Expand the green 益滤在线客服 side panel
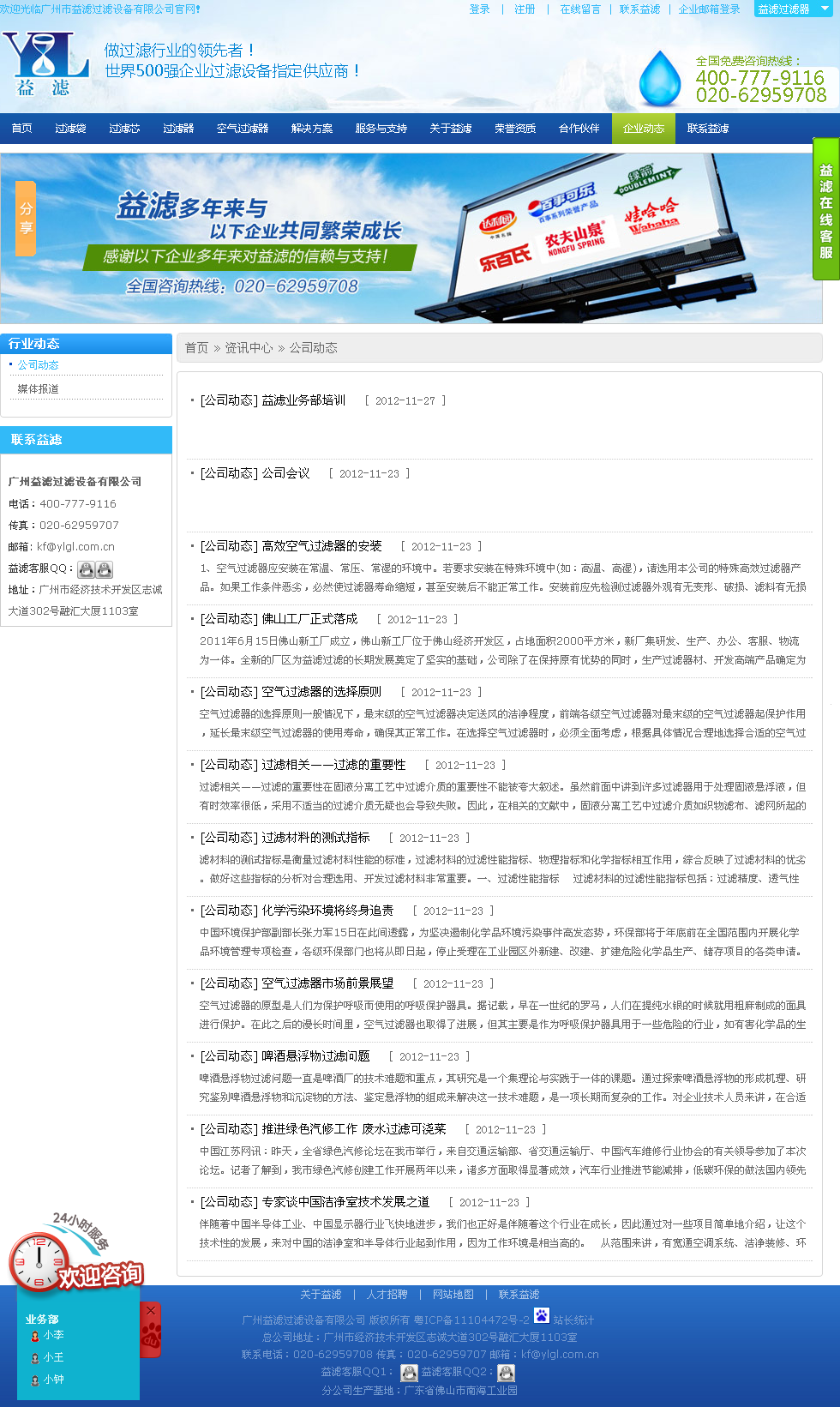Image resolution: width=840 pixels, height=1407 pixels. tap(825, 210)
